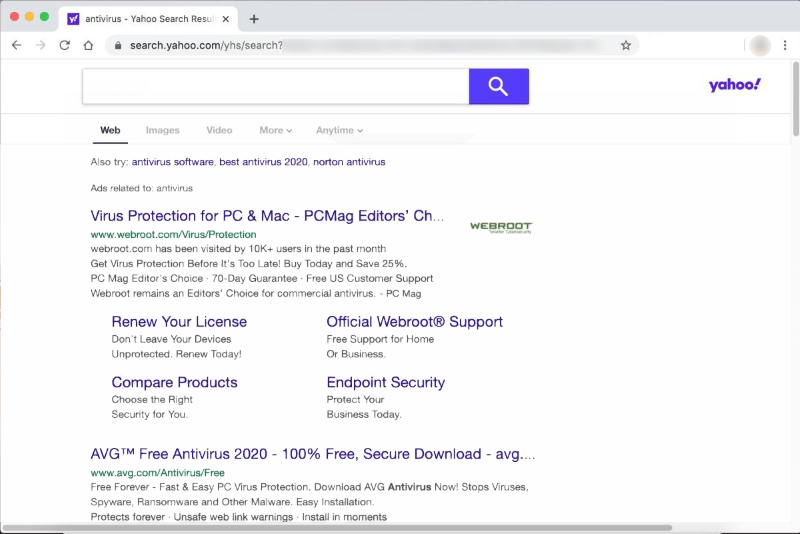Click 'PC Mag Editor's Choice' description line

(262, 278)
